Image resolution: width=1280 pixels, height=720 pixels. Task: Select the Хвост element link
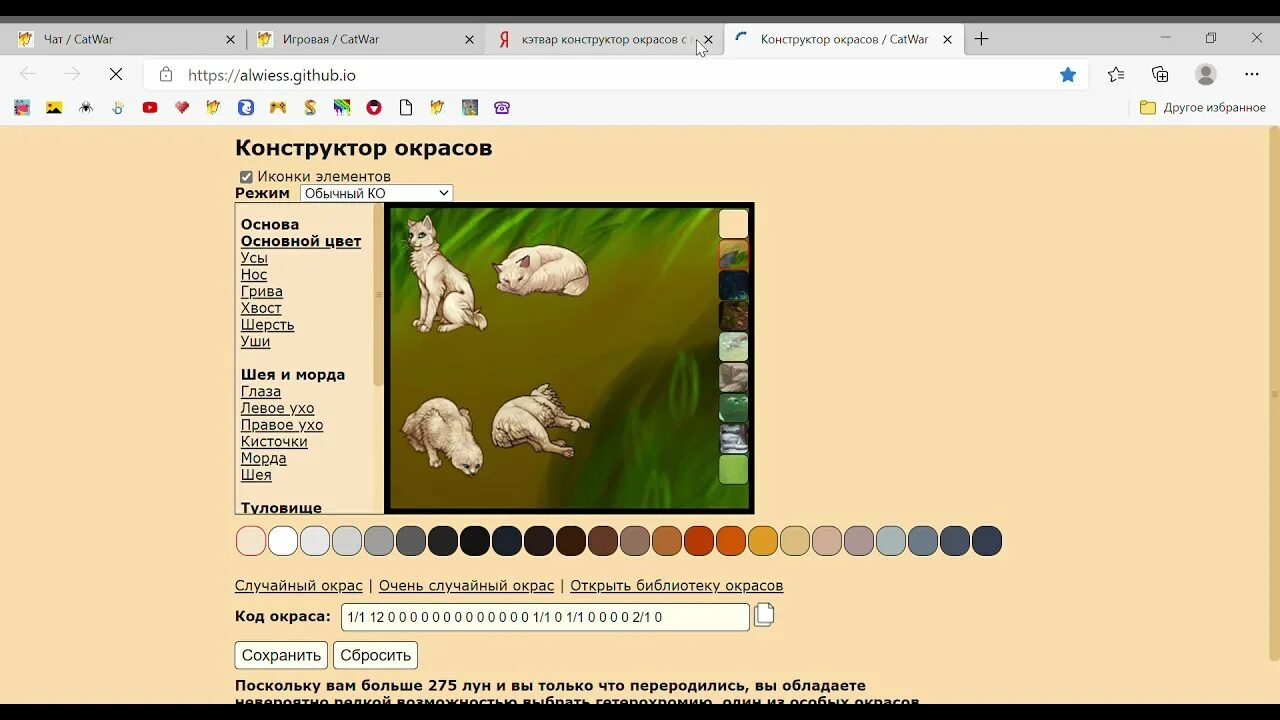261,308
